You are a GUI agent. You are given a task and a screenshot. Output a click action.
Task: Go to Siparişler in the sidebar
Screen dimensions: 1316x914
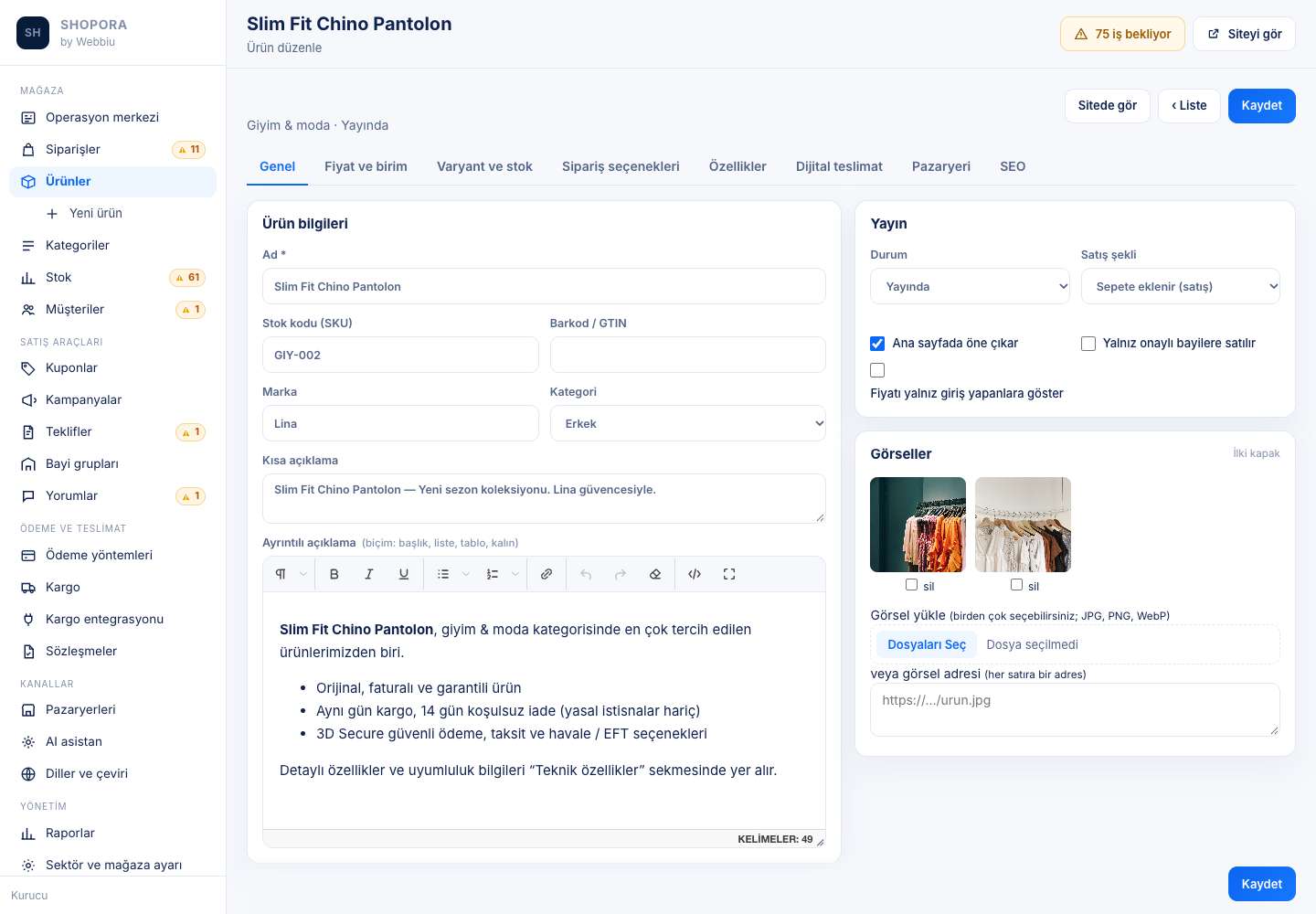pos(113,149)
